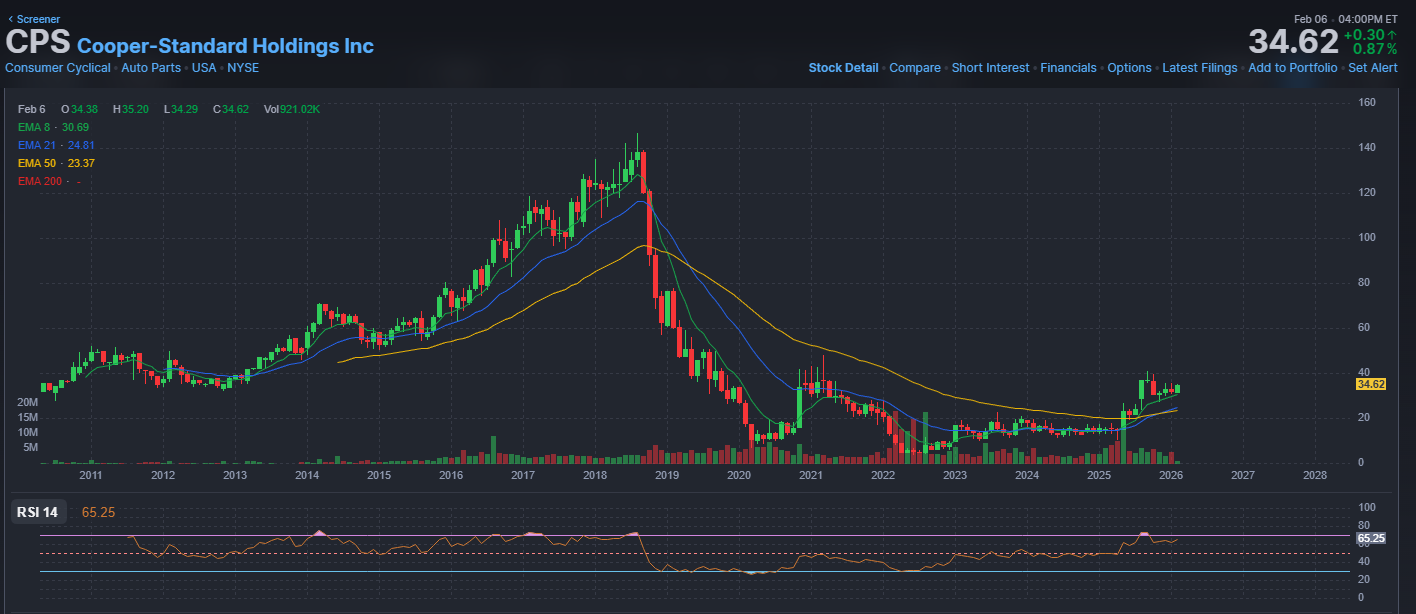The image size is (1416, 614).
Task: Click the 20M volume axis label
Action: (x=28, y=401)
